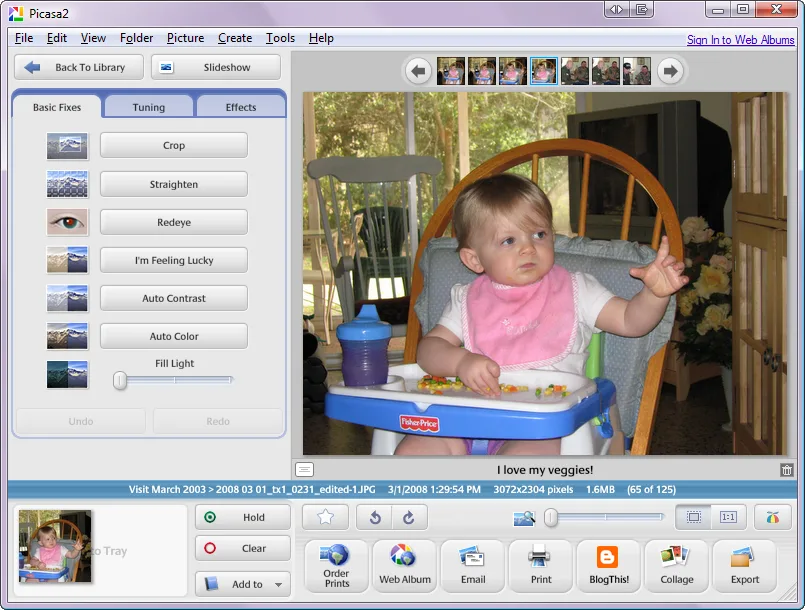Rotate photo clockwise
The image size is (805, 610).
coord(409,517)
